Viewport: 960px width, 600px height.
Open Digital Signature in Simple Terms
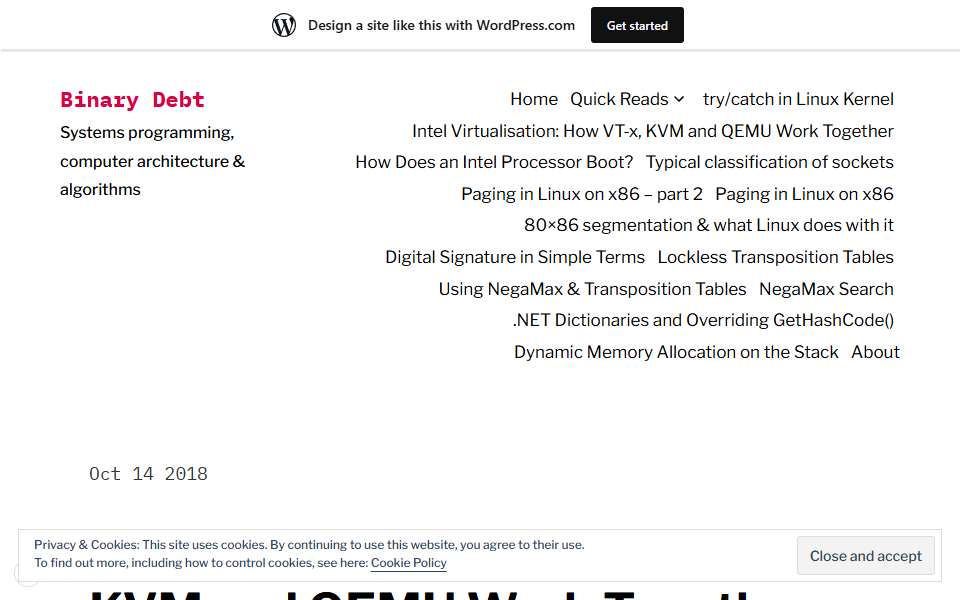(x=515, y=257)
